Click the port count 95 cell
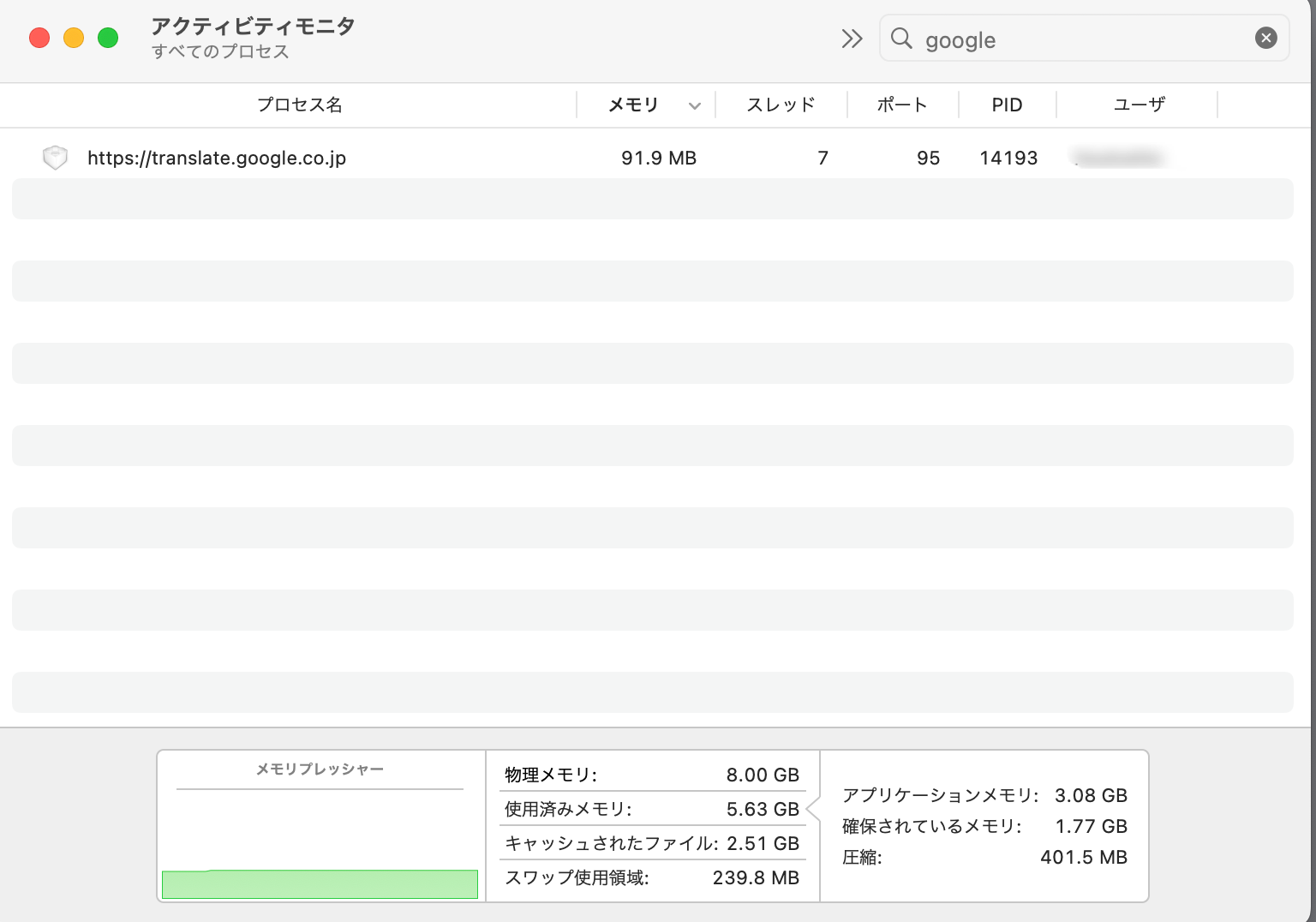The height and width of the screenshot is (922, 1316). (929, 158)
